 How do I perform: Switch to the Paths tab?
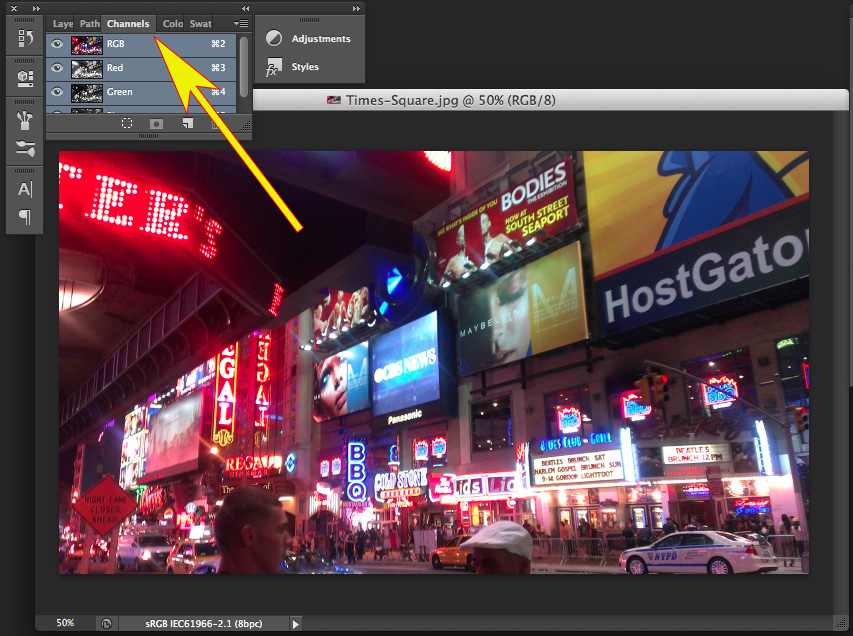pyautogui.click(x=89, y=23)
